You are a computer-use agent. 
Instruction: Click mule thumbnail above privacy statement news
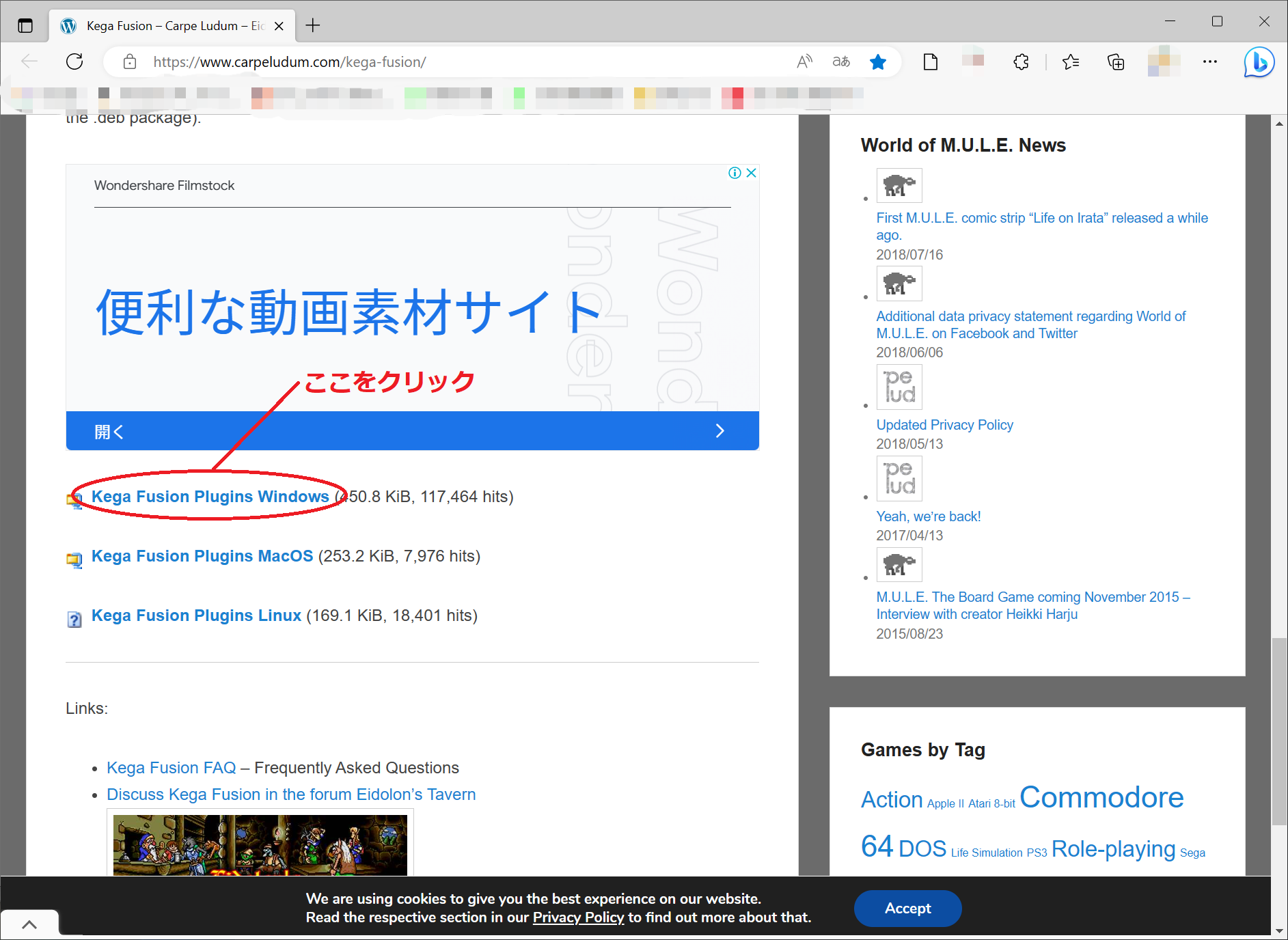tap(899, 284)
